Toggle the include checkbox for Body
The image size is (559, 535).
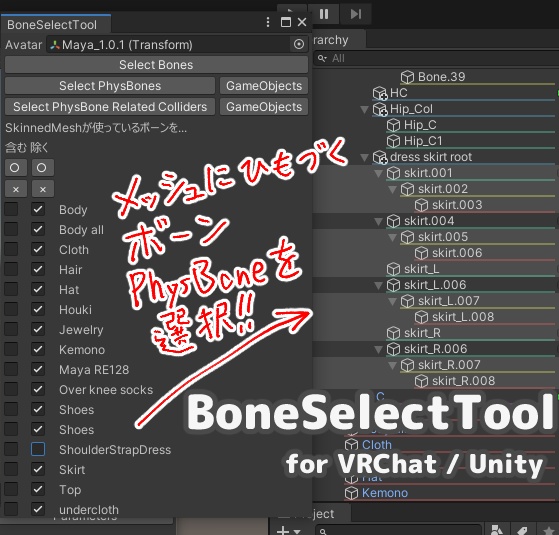(x=11, y=210)
